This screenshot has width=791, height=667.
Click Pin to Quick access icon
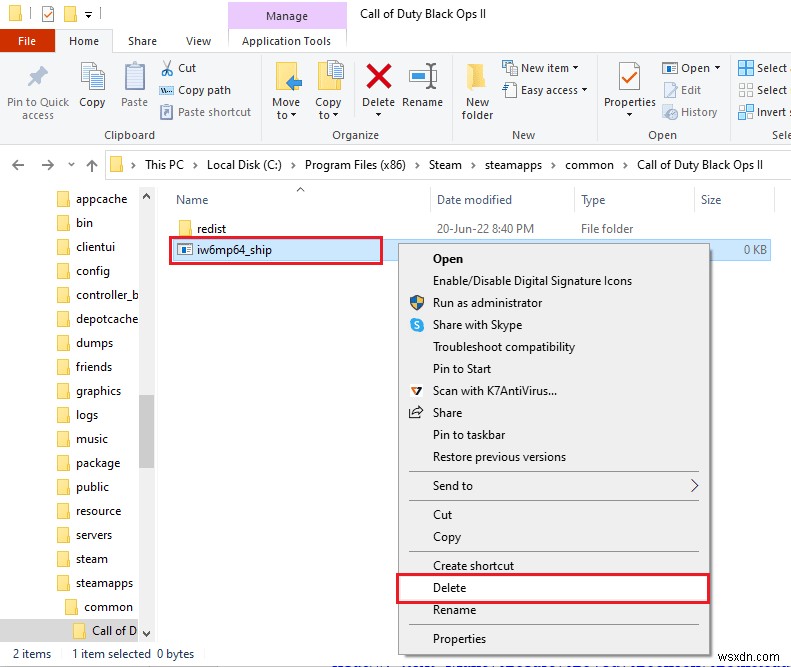click(37, 77)
